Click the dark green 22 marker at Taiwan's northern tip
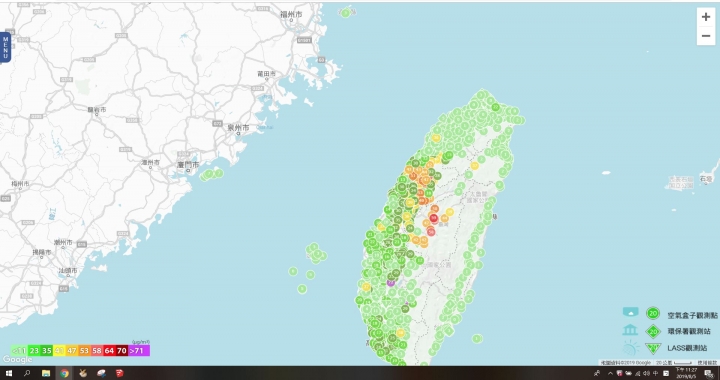This screenshot has height=380, width=720. [495, 107]
